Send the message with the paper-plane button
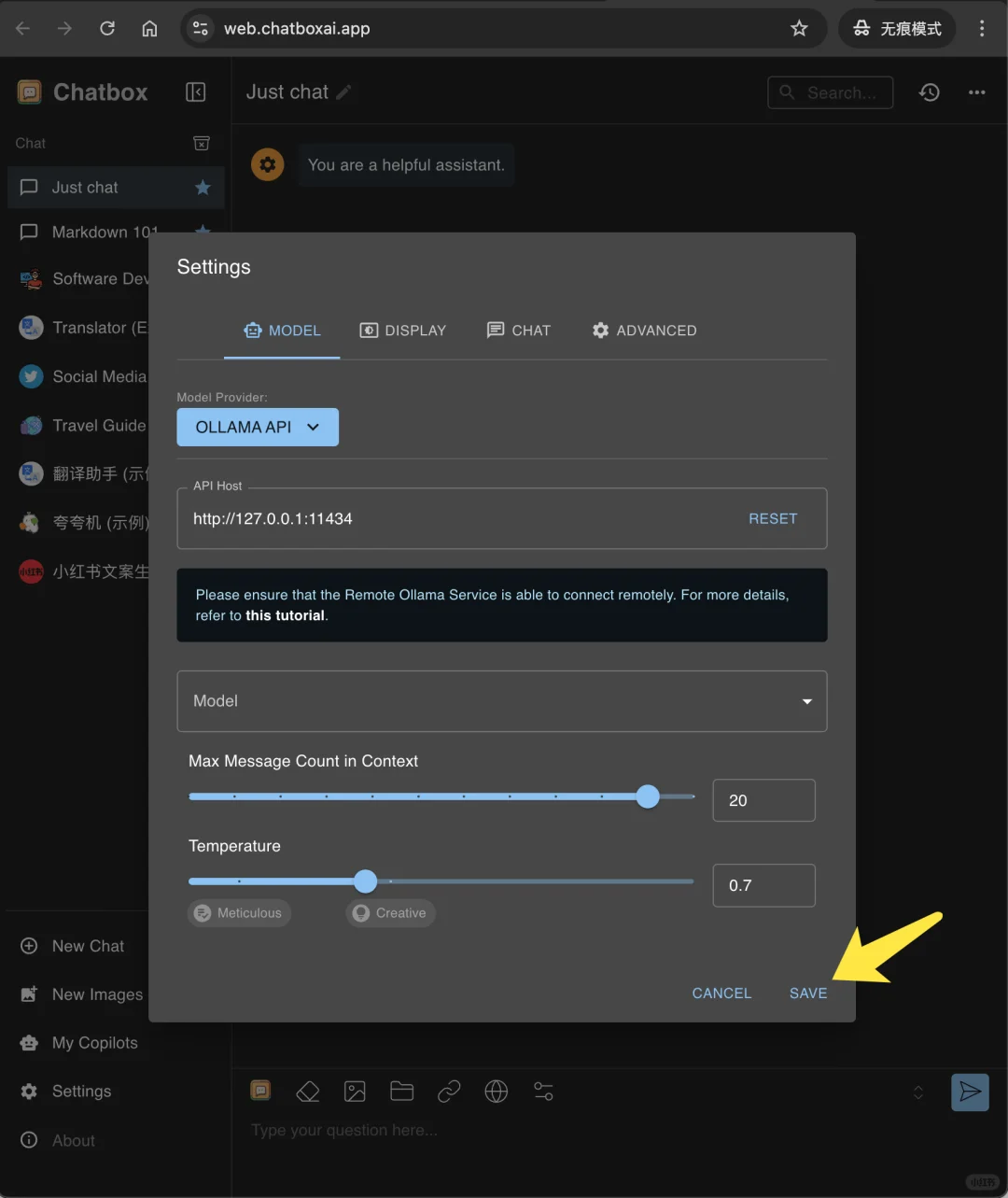This screenshot has height=1198, width=1008. tap(971, 1092)
